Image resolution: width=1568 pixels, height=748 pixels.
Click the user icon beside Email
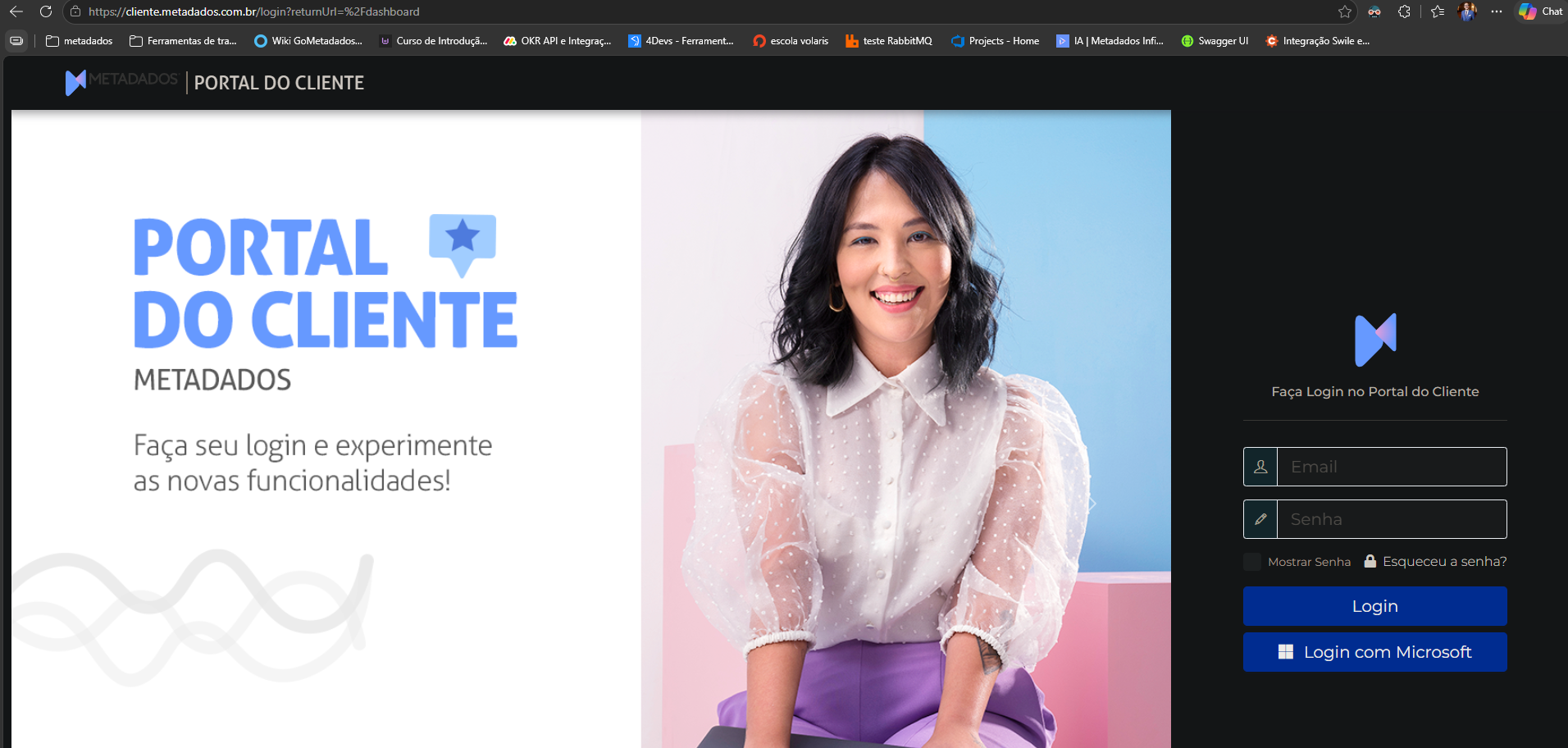pyautogui.click(x=1260, y=467)
